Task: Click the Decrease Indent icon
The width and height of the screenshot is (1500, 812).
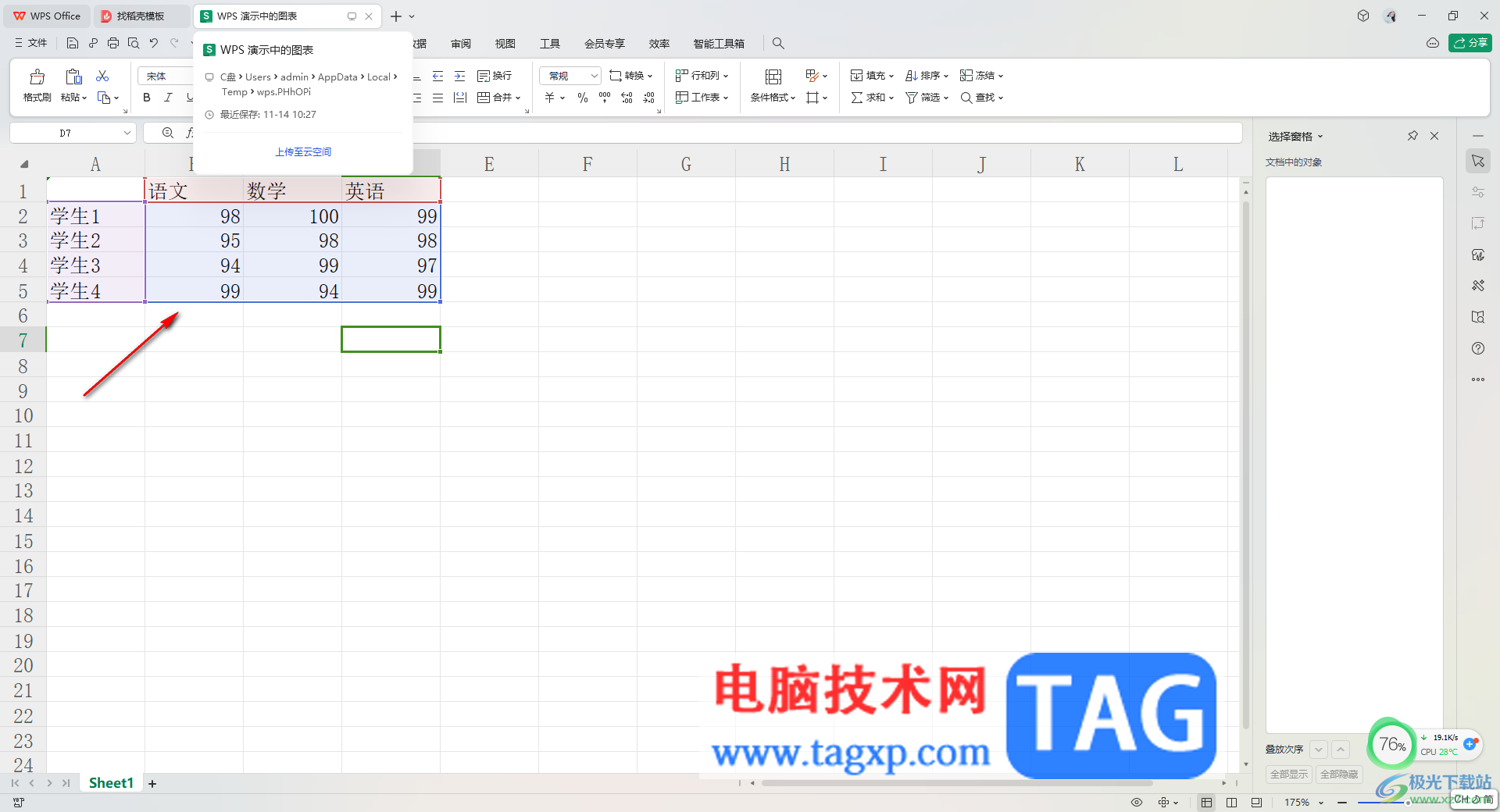Action: click(437, 76)
